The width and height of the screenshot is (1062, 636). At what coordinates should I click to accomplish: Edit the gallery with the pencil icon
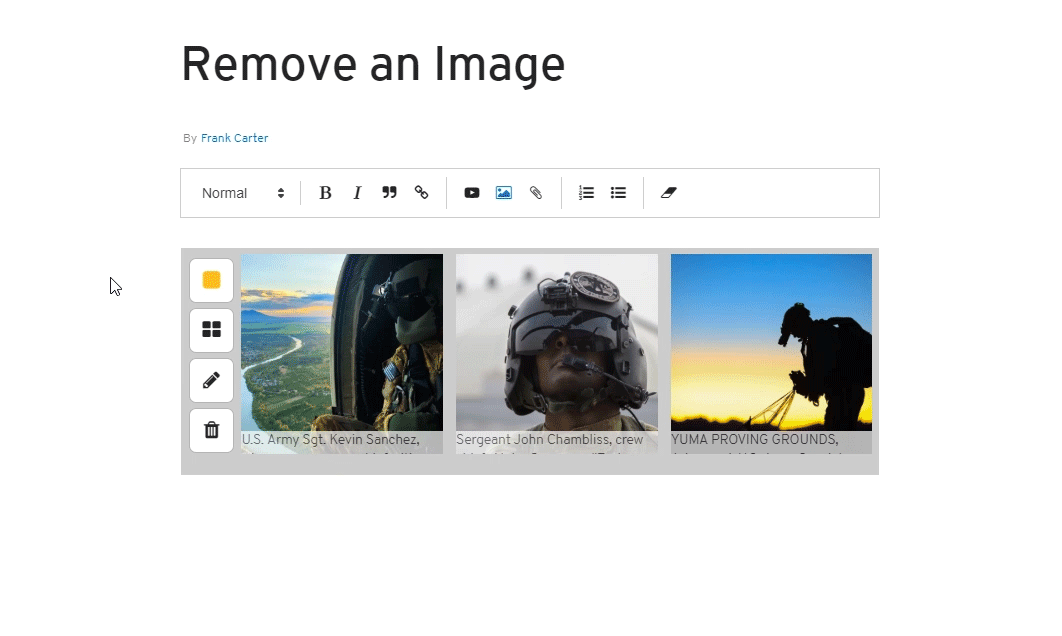[x=211, y=380]
